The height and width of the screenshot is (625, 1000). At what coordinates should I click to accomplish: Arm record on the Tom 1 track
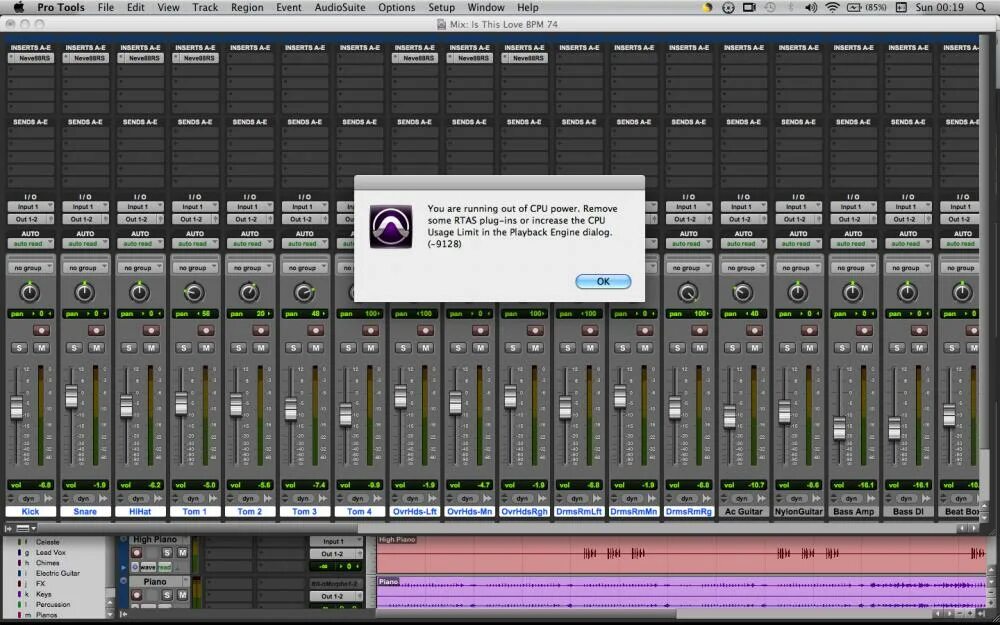point(206,330)
